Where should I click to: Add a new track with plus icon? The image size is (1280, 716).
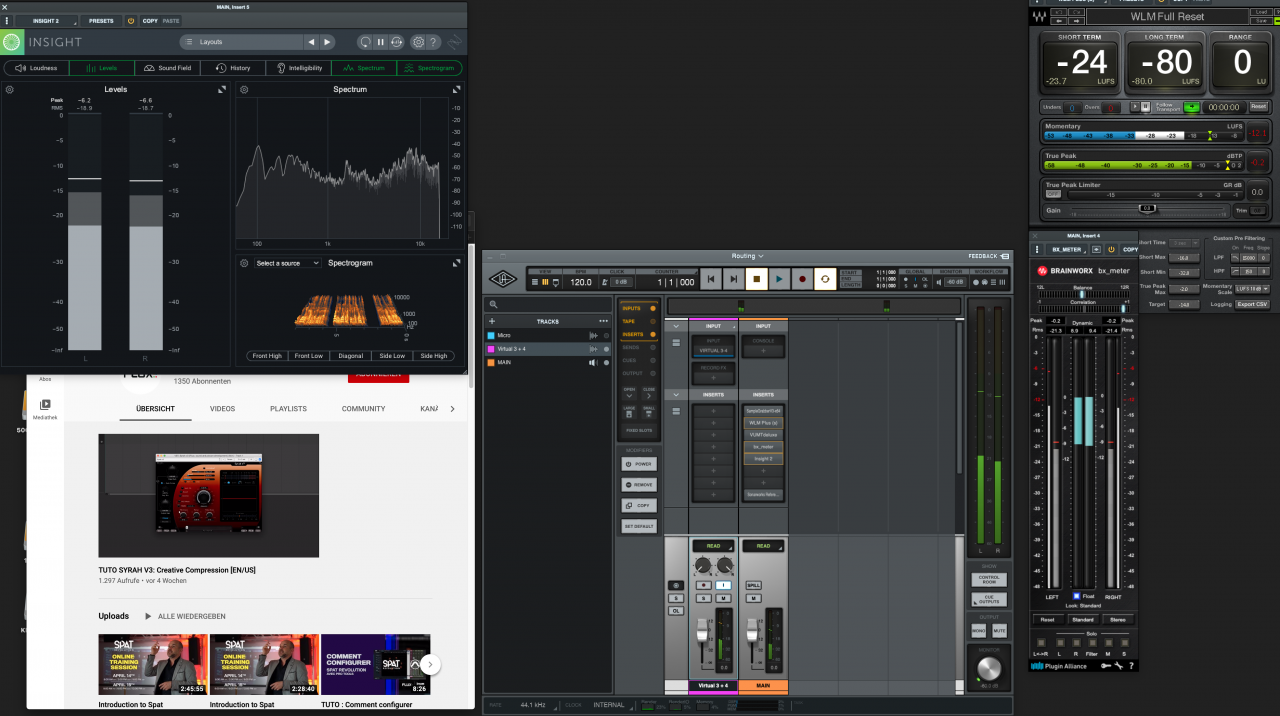[x=492, y=321]
